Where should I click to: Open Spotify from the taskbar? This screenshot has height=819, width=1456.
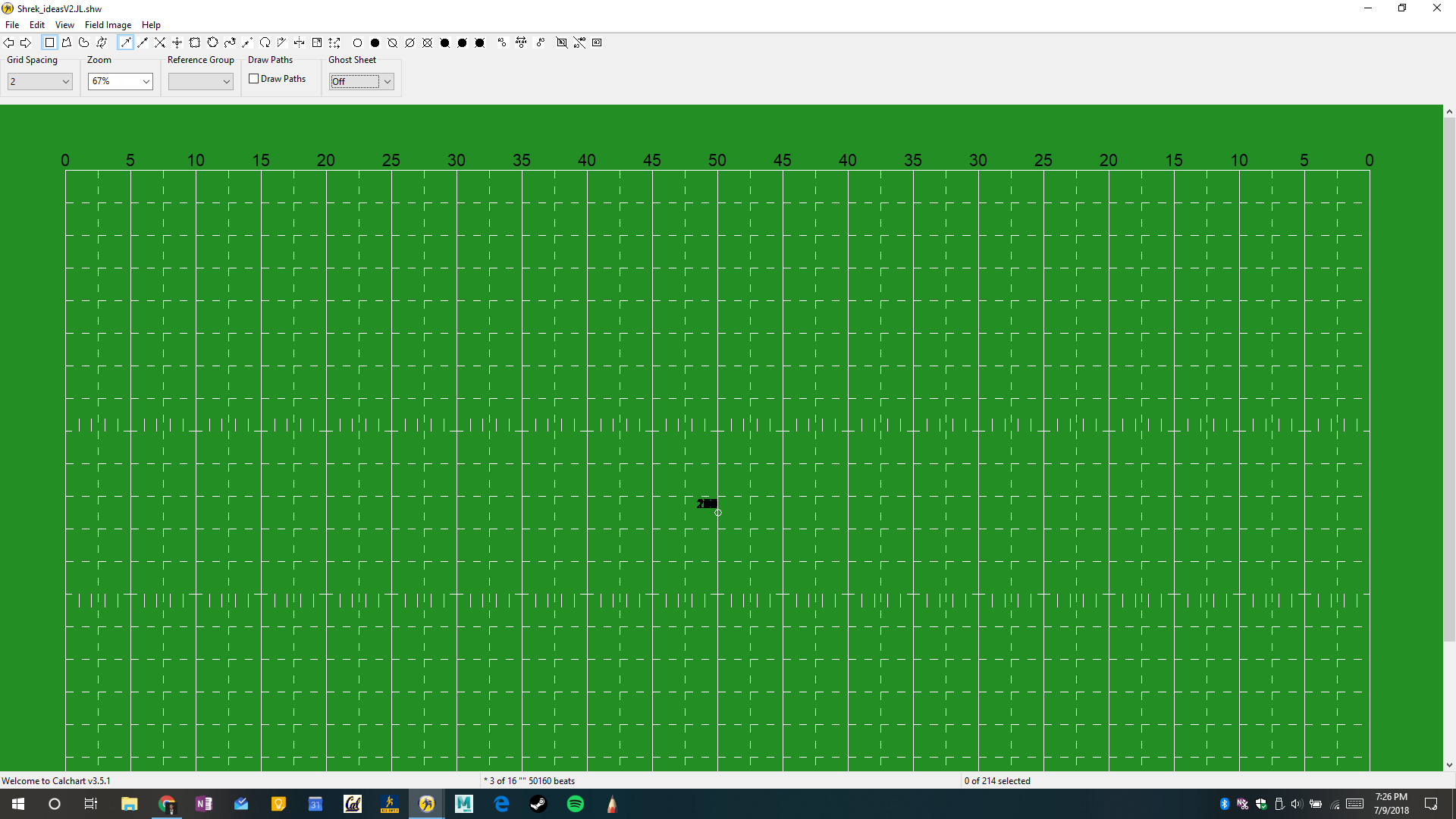pyautogui.click(x=576, y=804)
